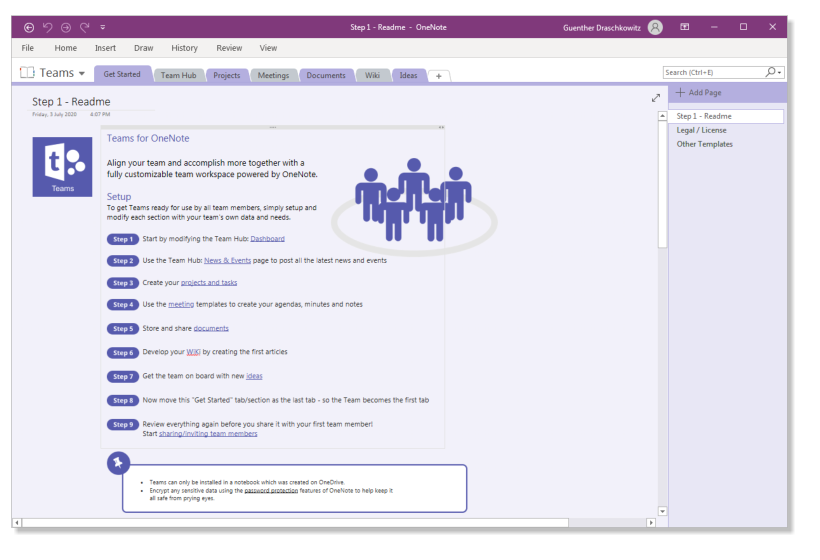
Task: Open the File menu
Action: coord(28,48)
